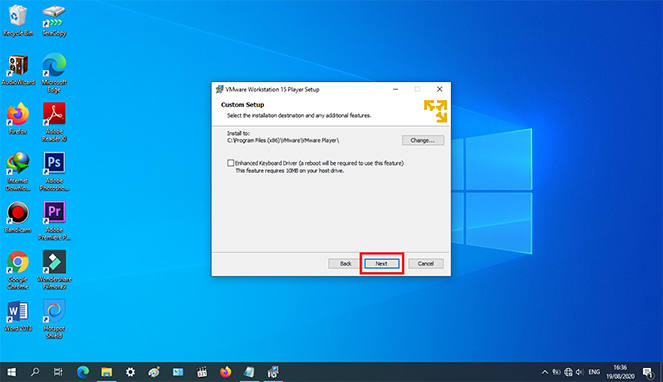Open the battery status tray icon
The image size is (663, 382).
pyautogui.click(x=556, y=372)
